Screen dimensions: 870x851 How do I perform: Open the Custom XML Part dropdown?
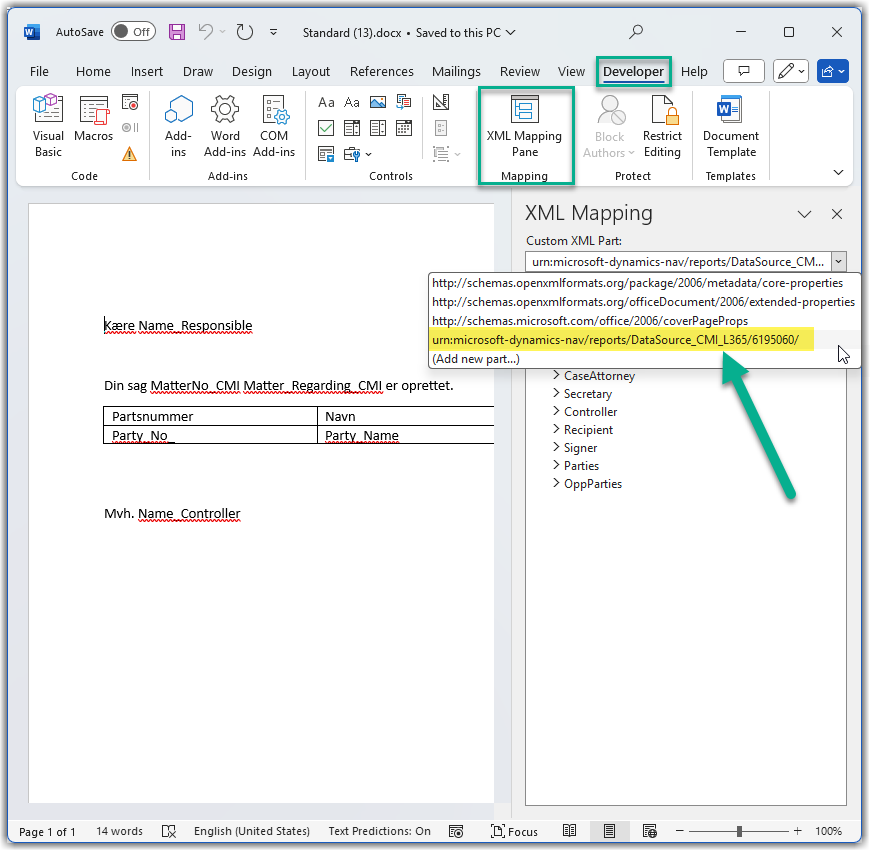(838, 261)
